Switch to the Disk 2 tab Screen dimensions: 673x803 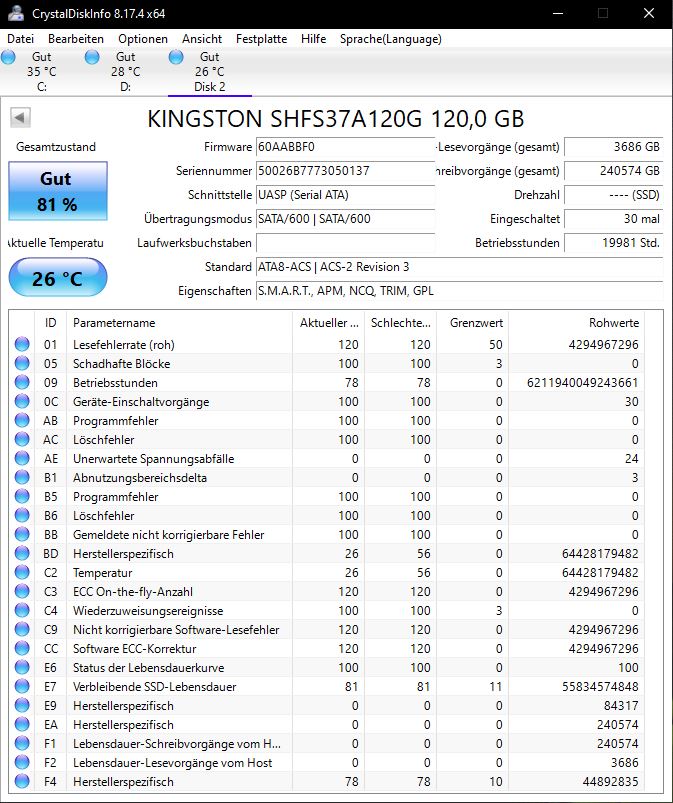(209, 72)
